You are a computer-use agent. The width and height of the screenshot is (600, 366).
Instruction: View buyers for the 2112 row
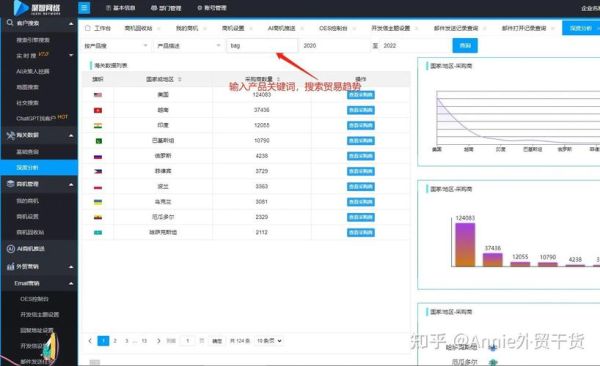(x=361, y=232)
